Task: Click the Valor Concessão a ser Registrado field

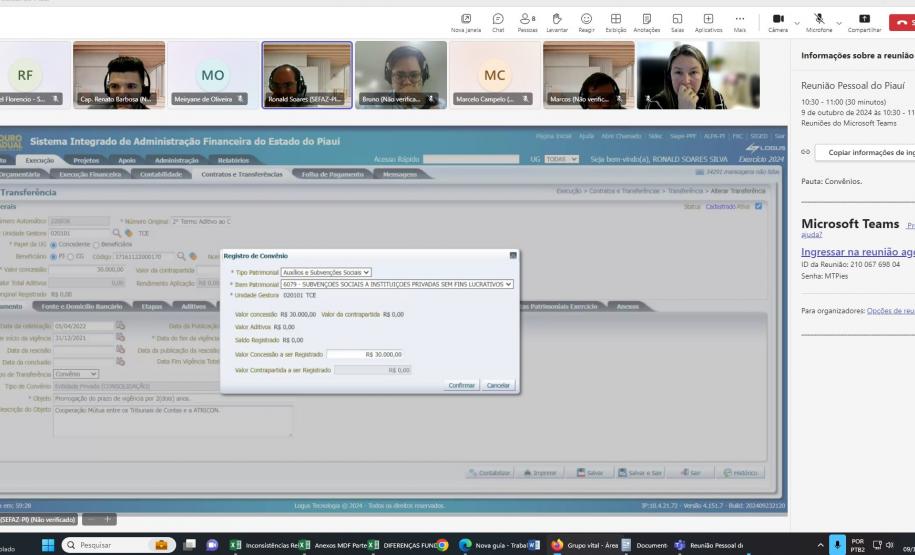Action: [x=366, y=354]
